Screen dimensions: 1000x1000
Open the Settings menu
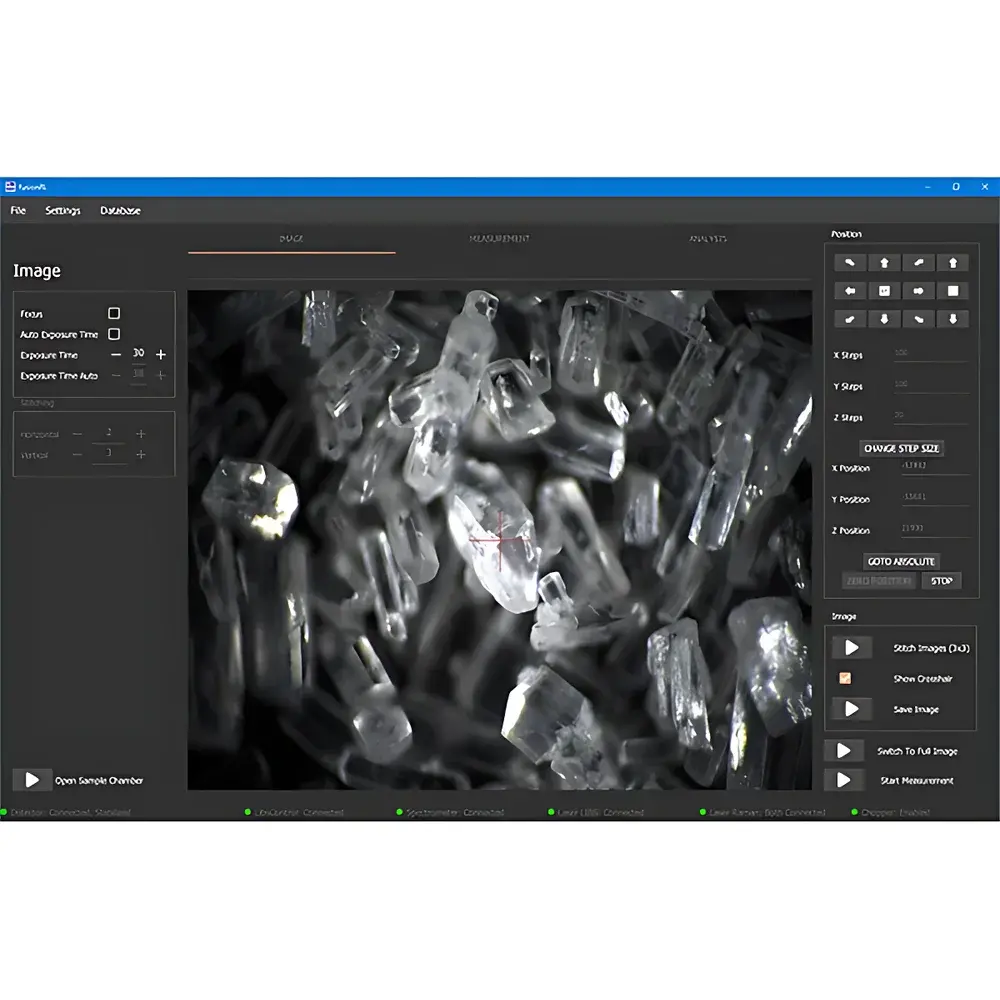tap(63, 211)
